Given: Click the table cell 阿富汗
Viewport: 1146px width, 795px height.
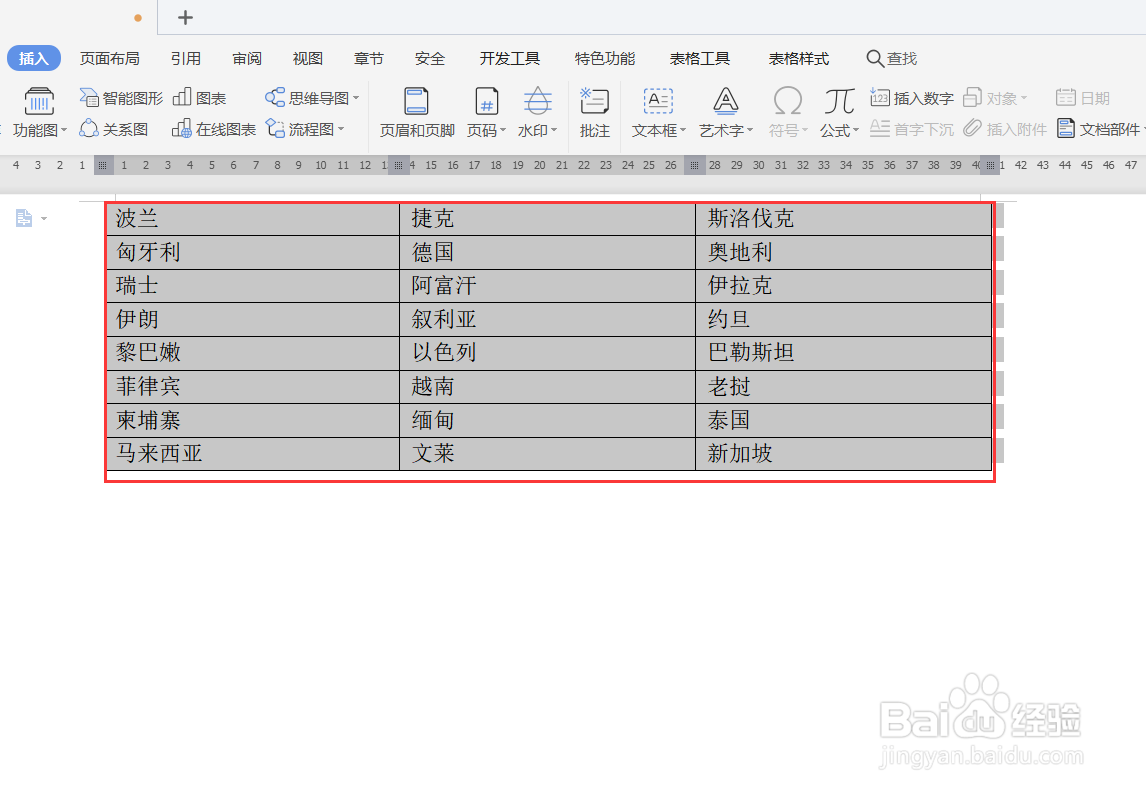Looking at the screenshot, I should (x=547, y=286).
